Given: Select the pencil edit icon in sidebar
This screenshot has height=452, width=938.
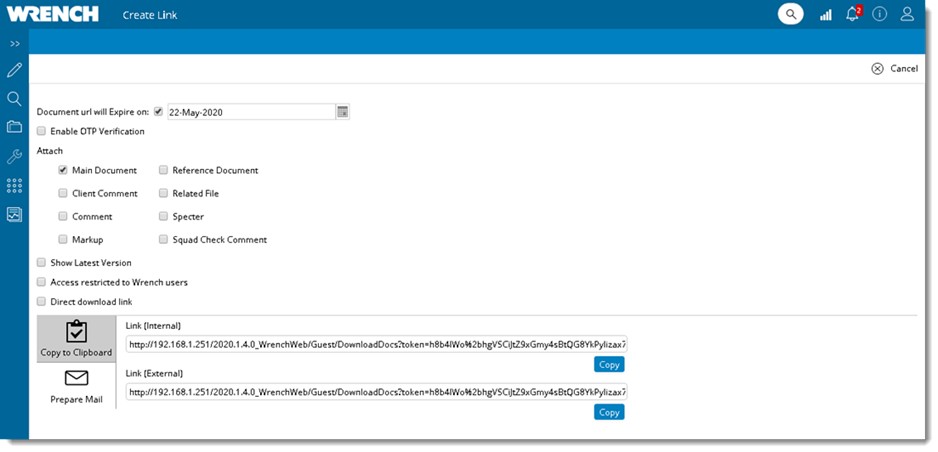Looking at the screenshot, I should tap(14, 70).
